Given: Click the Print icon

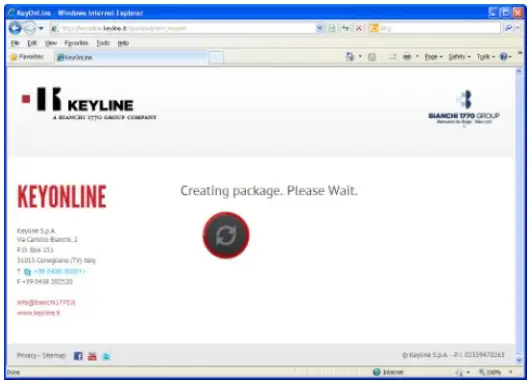Looking at the screenshot, I should [x=407, y=57].
